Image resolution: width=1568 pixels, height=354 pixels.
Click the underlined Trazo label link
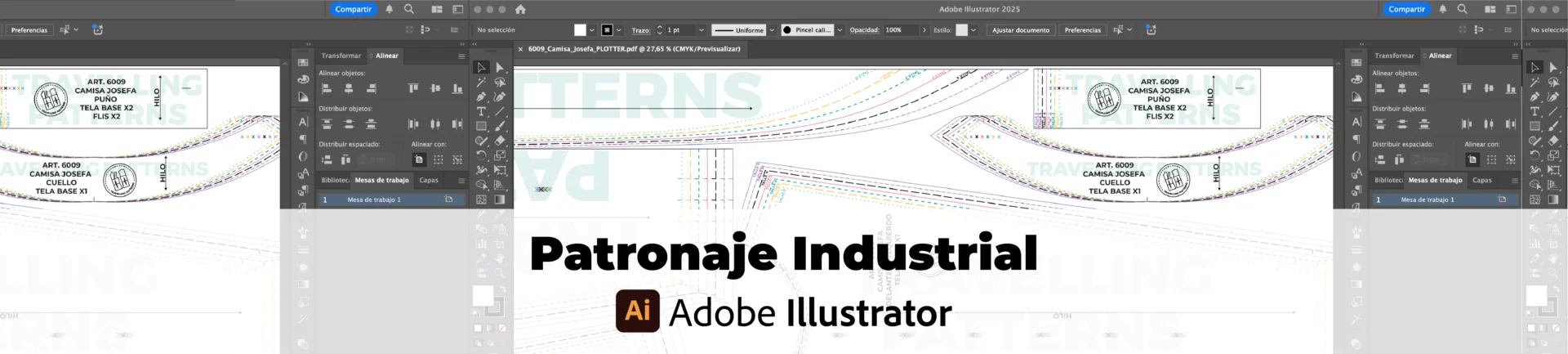click(x=641, y=30)
